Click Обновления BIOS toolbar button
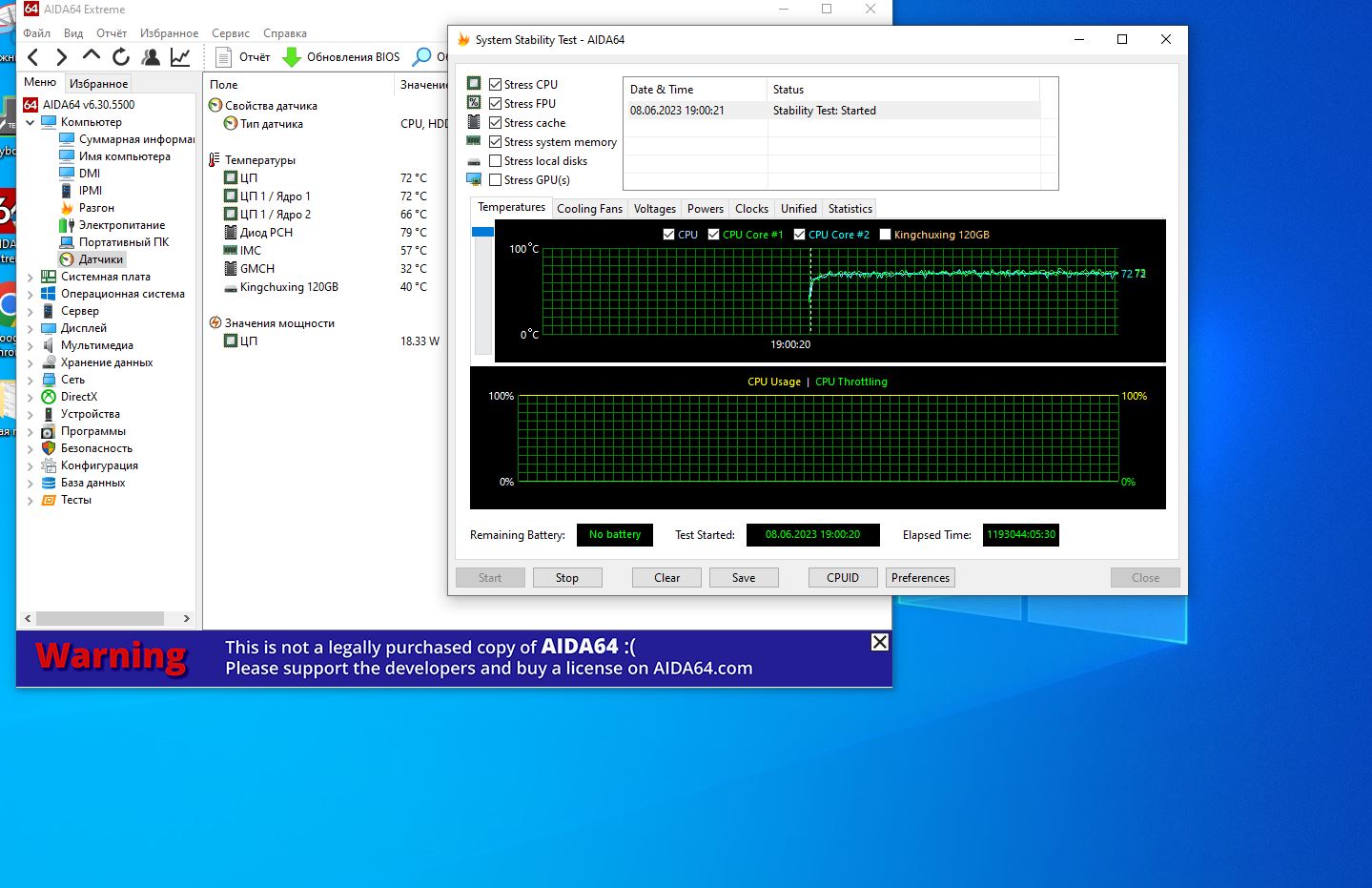This screenshot has width=1372, height=888. click(x=341, y=57)
